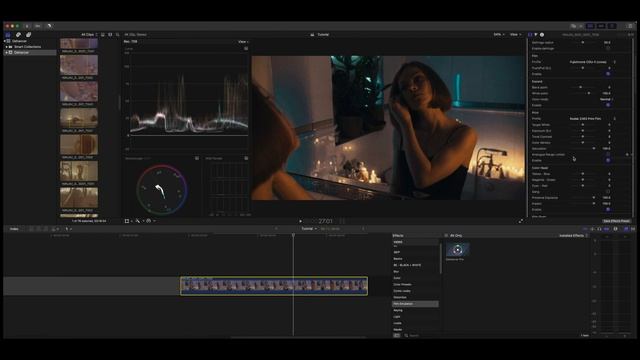Switch to the Color inspector icon
Viewport: 640px width, 360px height.
tap(536, 35)
